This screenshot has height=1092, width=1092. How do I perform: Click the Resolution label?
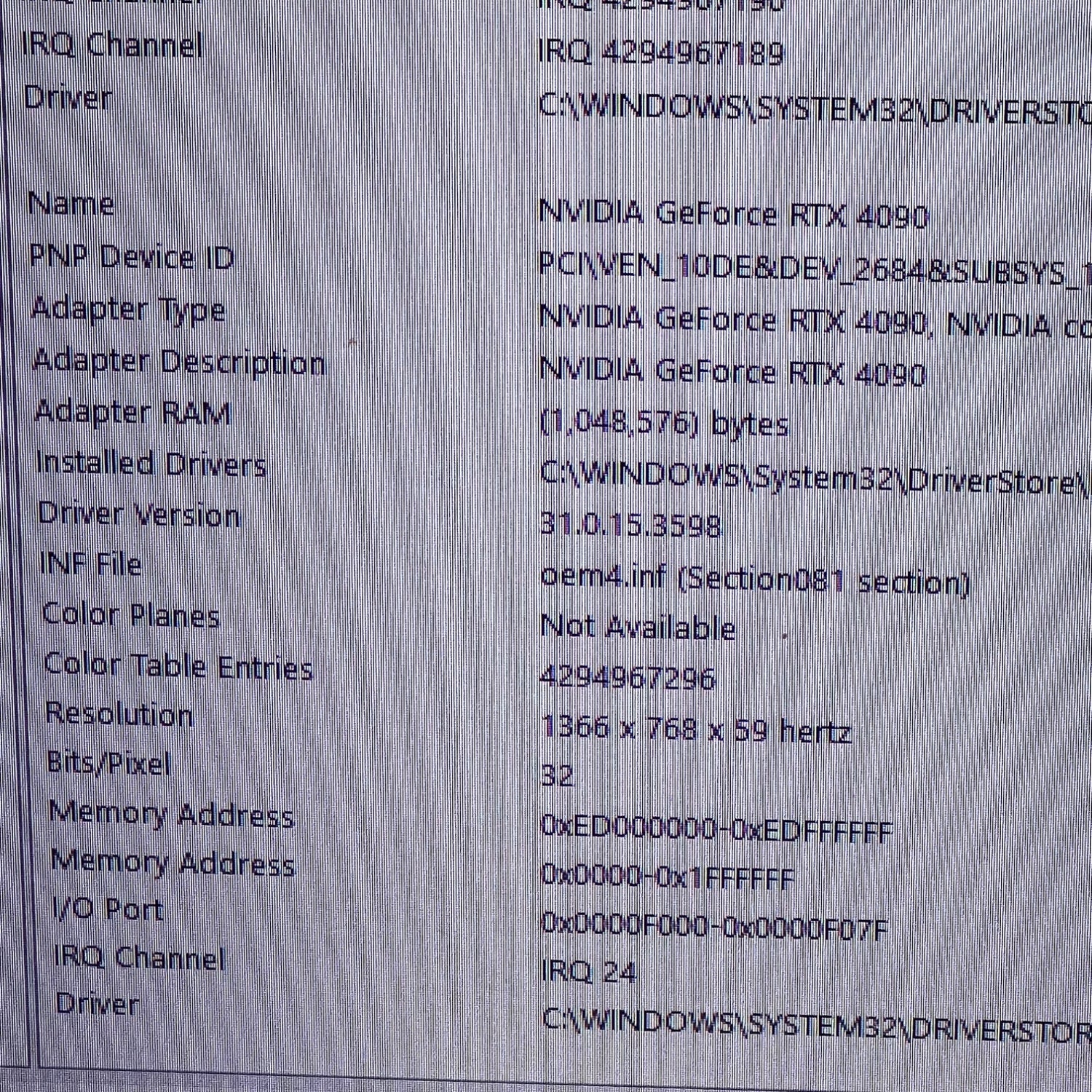pos(119,713)
